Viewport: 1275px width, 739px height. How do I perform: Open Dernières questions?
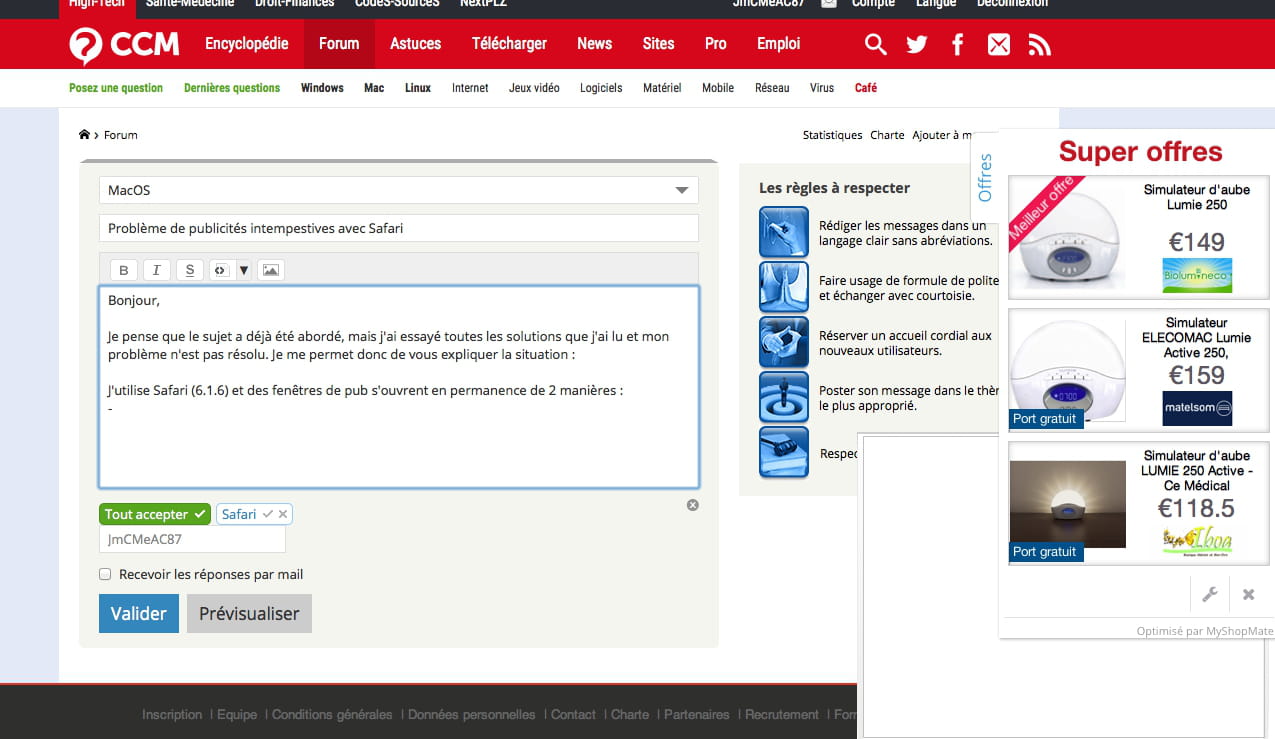coord(232,88)
